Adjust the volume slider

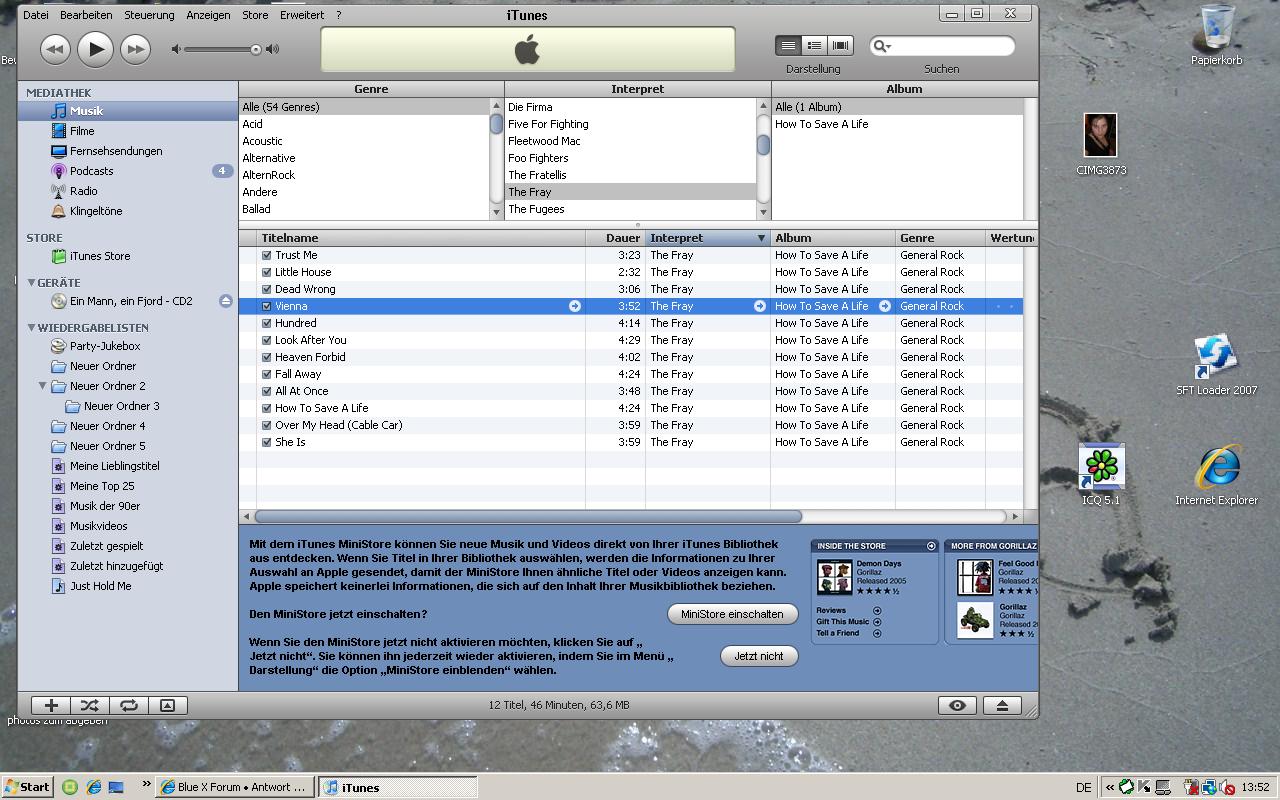[x=255, y=49]
